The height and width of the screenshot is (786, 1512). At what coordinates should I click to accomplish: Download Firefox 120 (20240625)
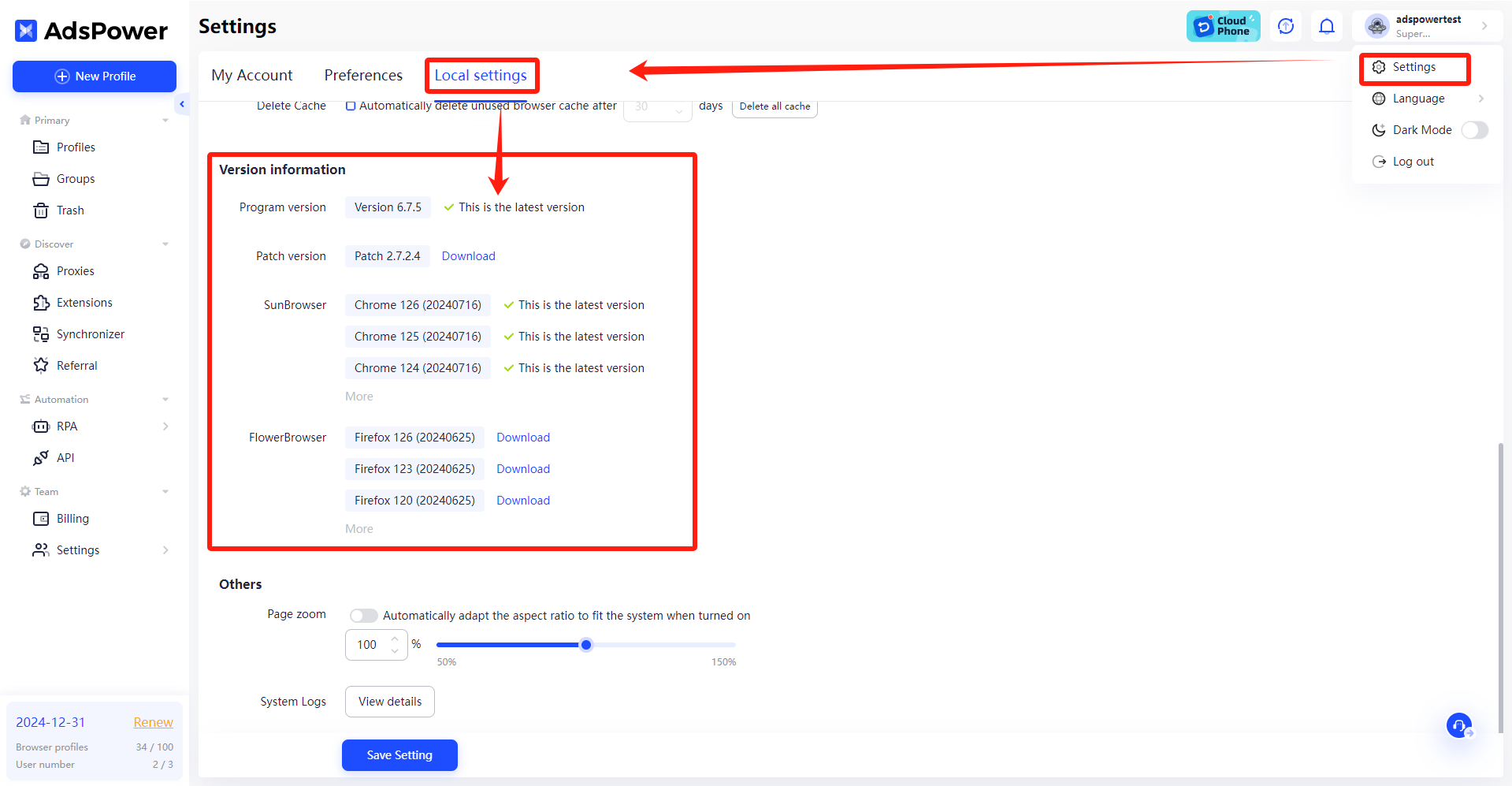(x=523, y=501)
